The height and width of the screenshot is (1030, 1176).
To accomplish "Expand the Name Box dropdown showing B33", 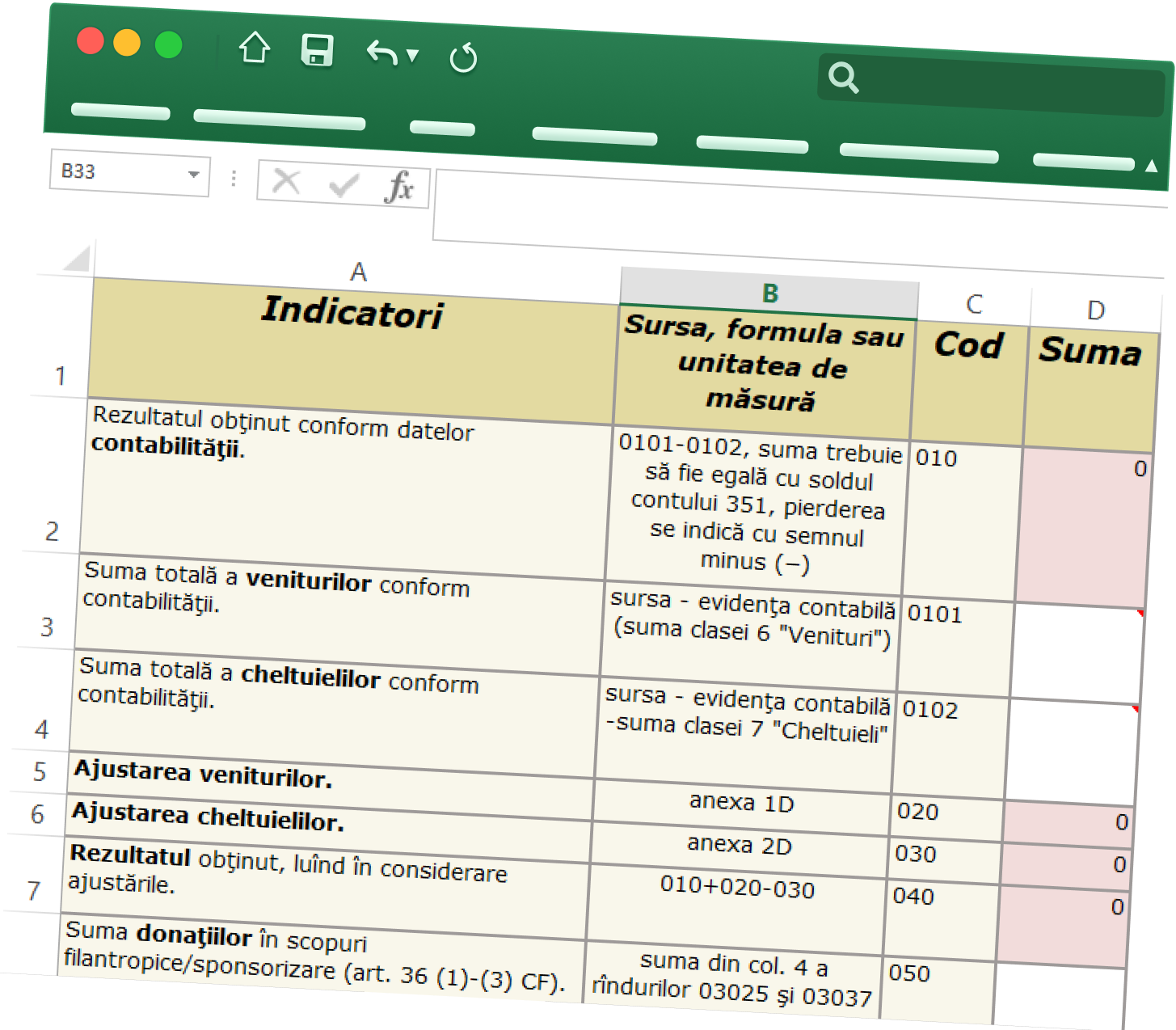I will (x=193, y=175).
